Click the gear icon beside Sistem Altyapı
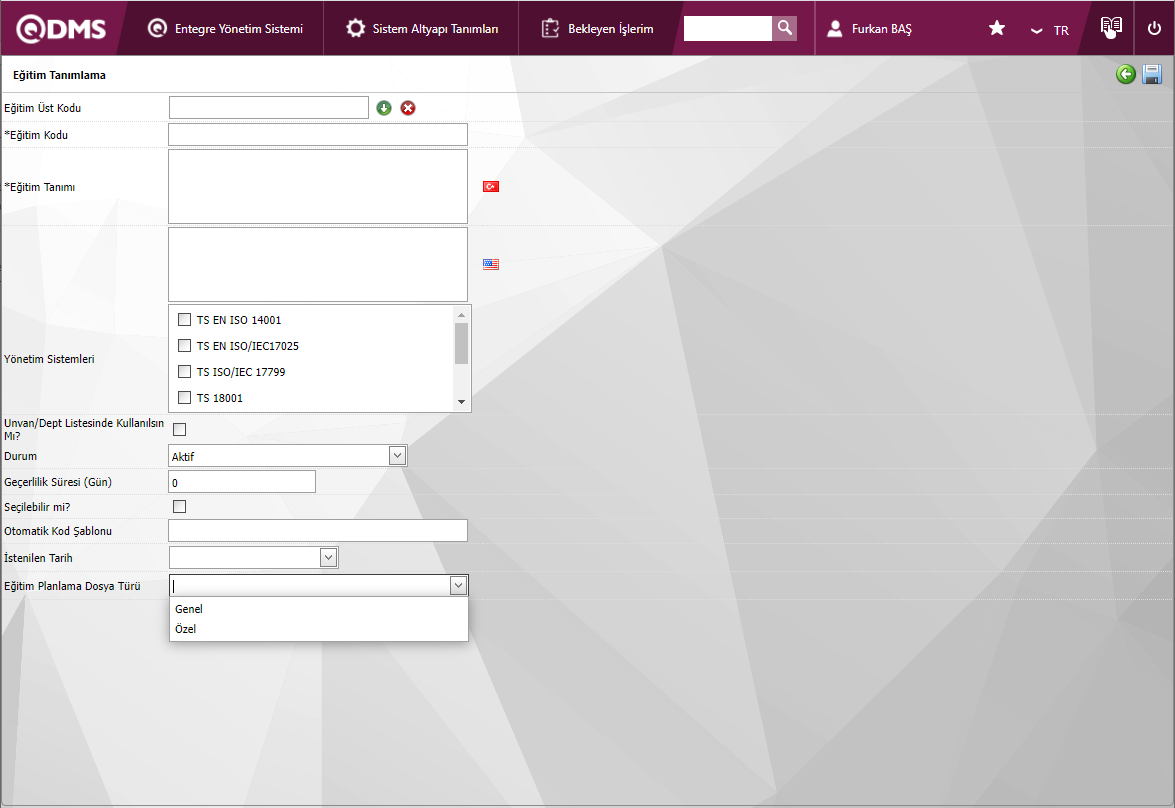 tap(355, 28)
